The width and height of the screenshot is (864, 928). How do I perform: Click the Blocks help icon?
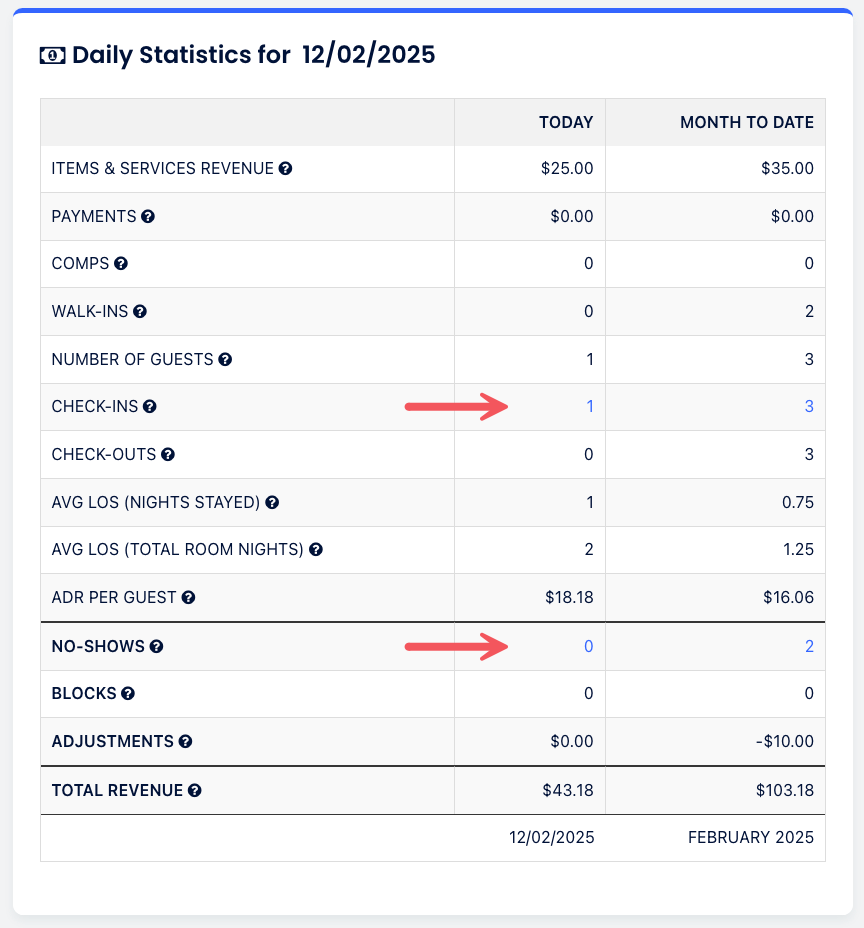tap(128, 694)
